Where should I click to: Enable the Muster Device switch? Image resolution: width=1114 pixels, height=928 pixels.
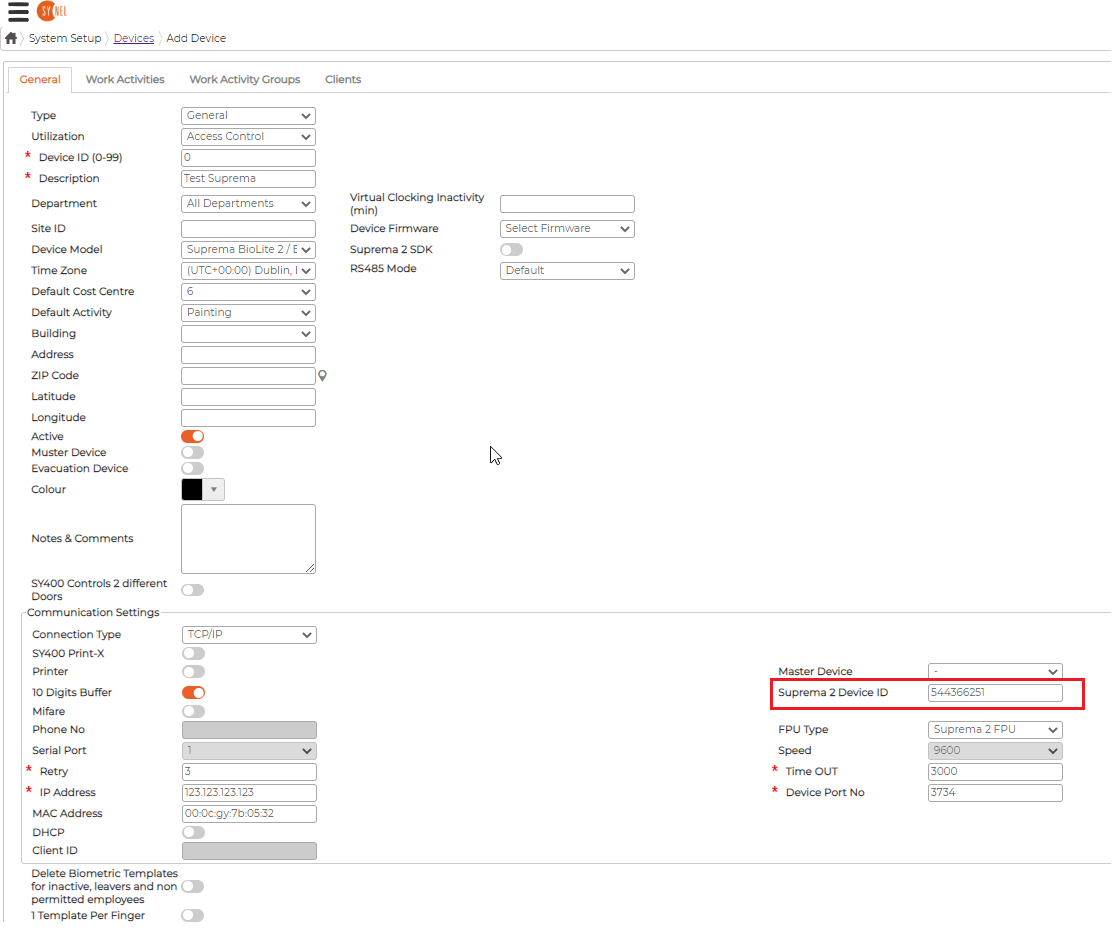[193, 453]
